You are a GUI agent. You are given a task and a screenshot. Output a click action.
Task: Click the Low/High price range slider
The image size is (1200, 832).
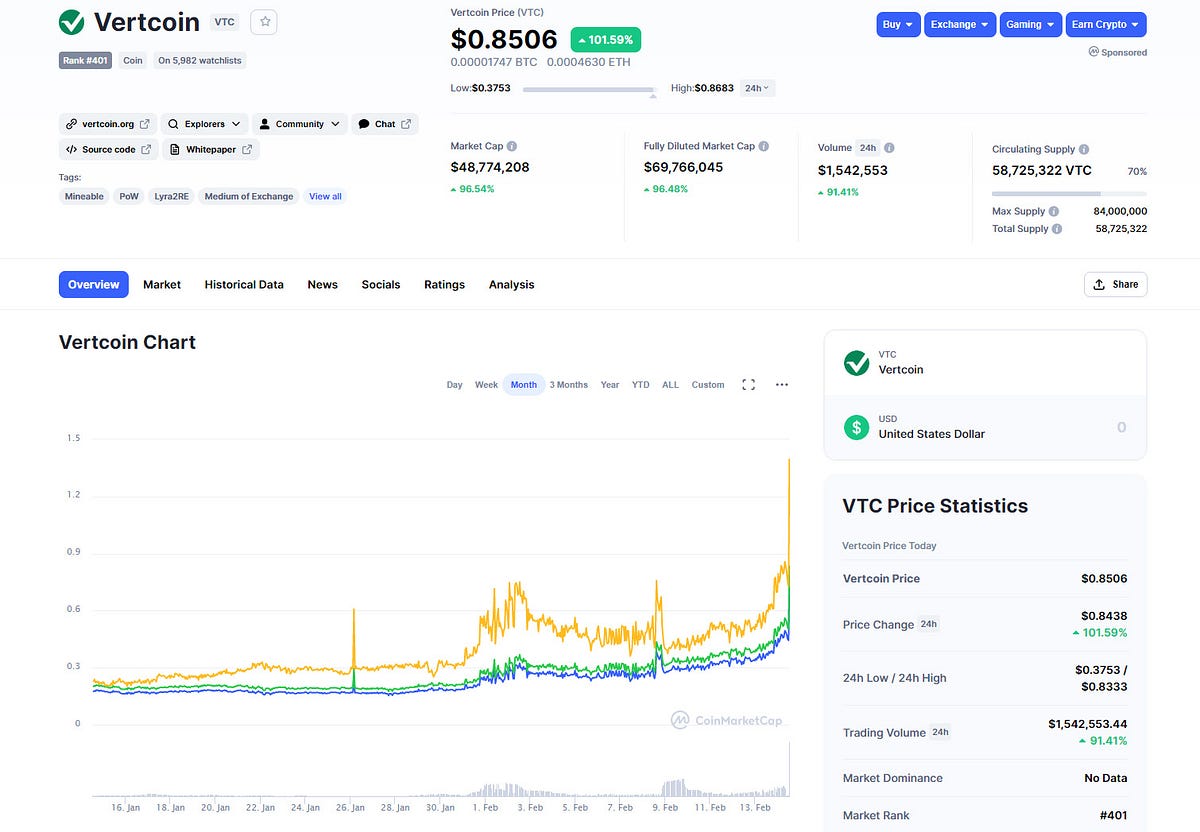point(589,88)
